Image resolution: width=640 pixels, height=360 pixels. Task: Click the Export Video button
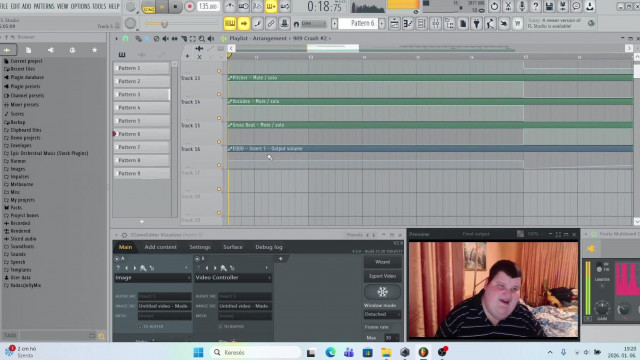coord(382,276)
